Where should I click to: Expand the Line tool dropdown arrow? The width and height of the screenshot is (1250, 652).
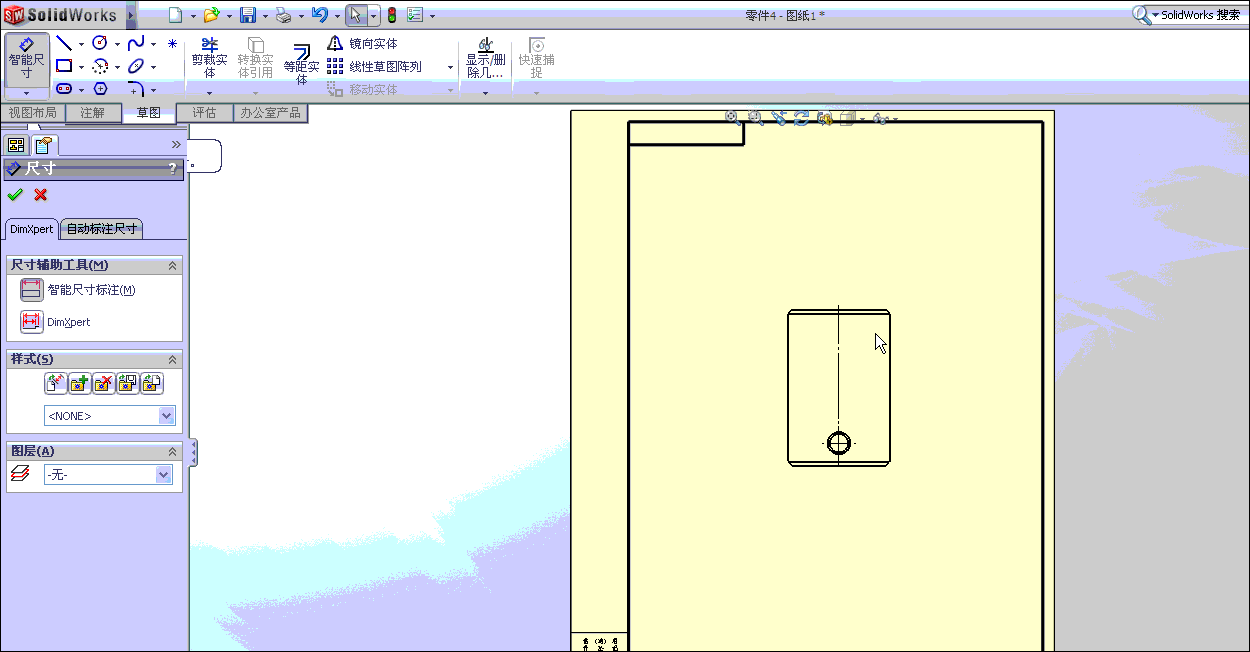coord(81,44)
